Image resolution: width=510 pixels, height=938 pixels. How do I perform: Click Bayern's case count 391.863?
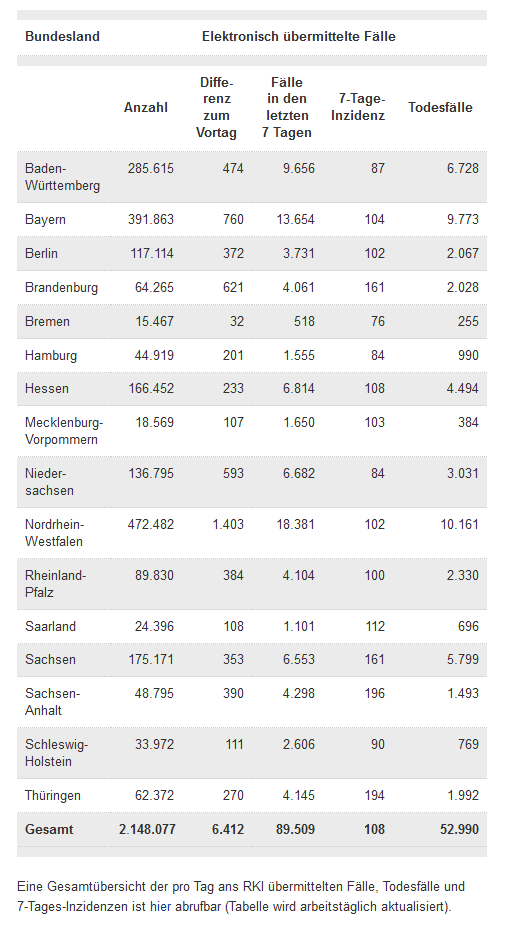click(x=151, y=220)
